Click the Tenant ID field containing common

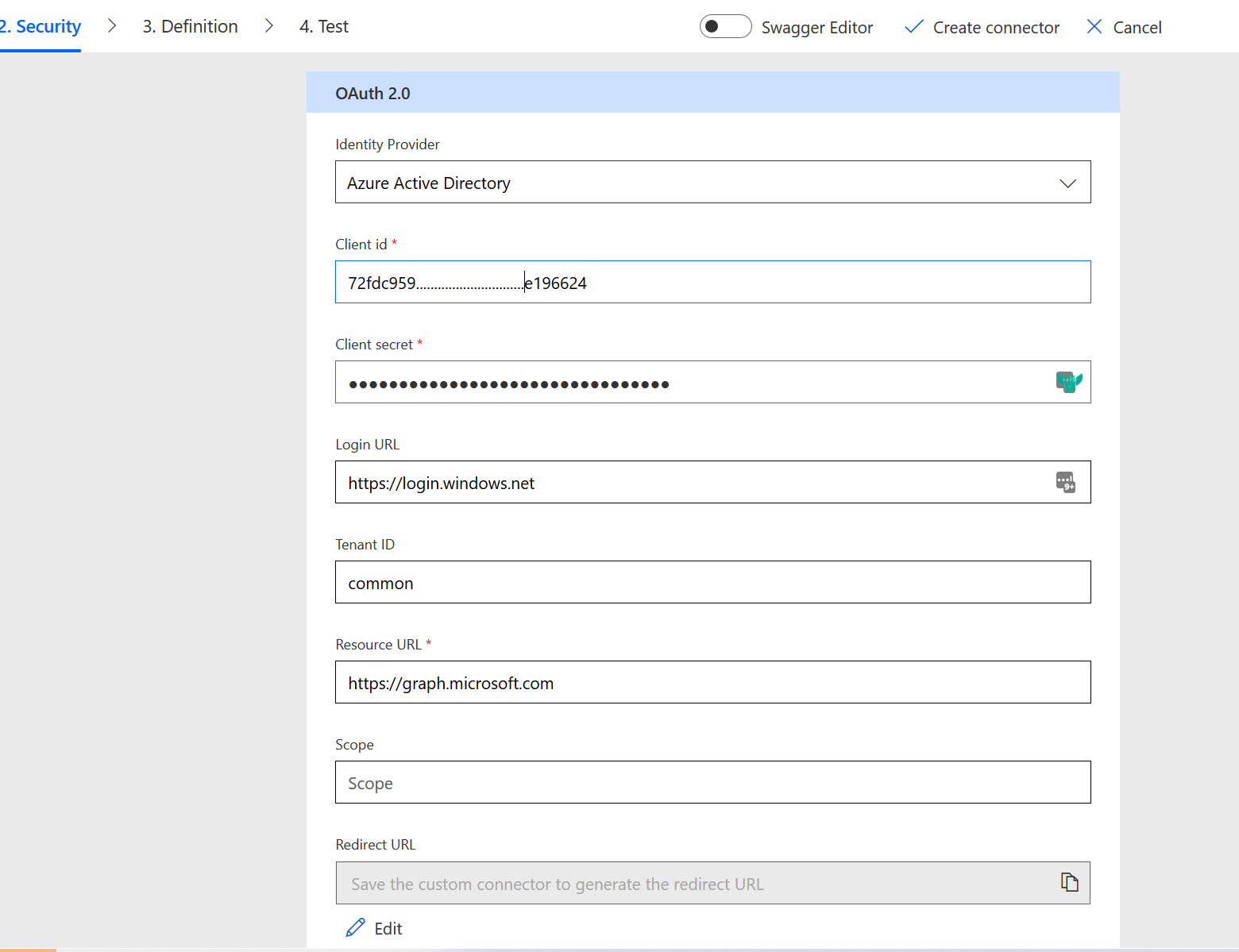pos(712,583)
